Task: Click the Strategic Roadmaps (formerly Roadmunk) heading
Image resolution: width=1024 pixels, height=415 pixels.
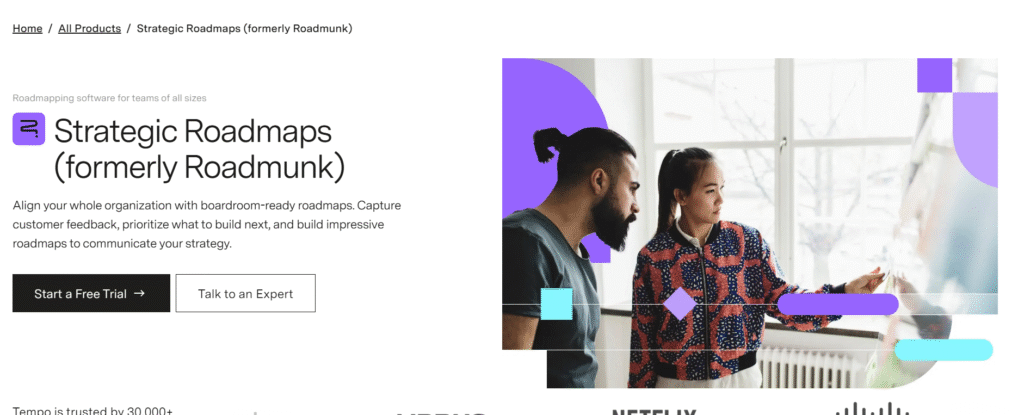Action: (x=199, y=149)
